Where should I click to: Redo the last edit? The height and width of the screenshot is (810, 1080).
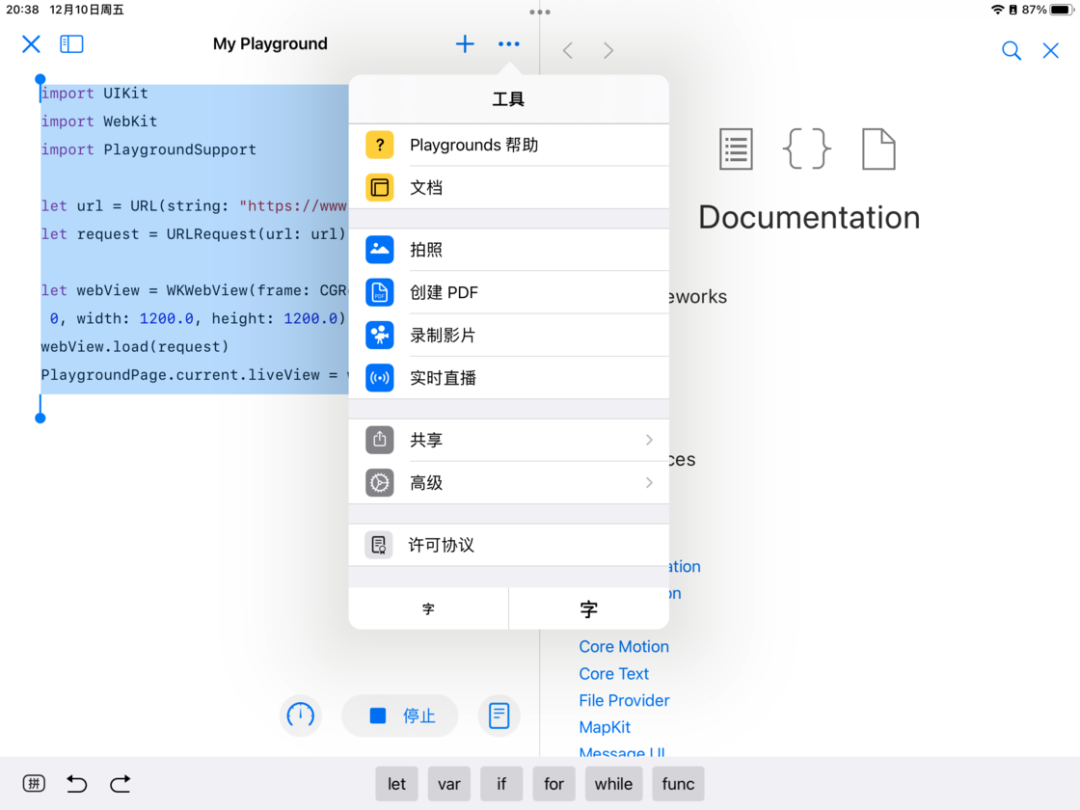pos(120,783)
